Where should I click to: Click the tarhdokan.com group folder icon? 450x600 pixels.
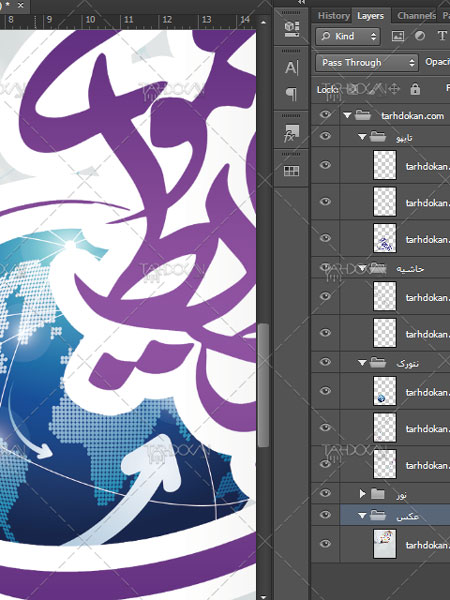[363, 115]
